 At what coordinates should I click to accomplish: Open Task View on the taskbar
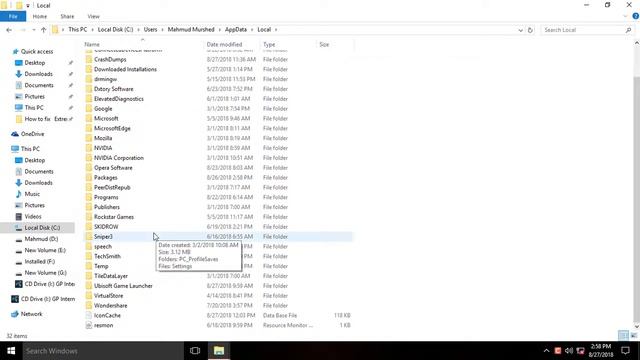click(x=195, y=351)
